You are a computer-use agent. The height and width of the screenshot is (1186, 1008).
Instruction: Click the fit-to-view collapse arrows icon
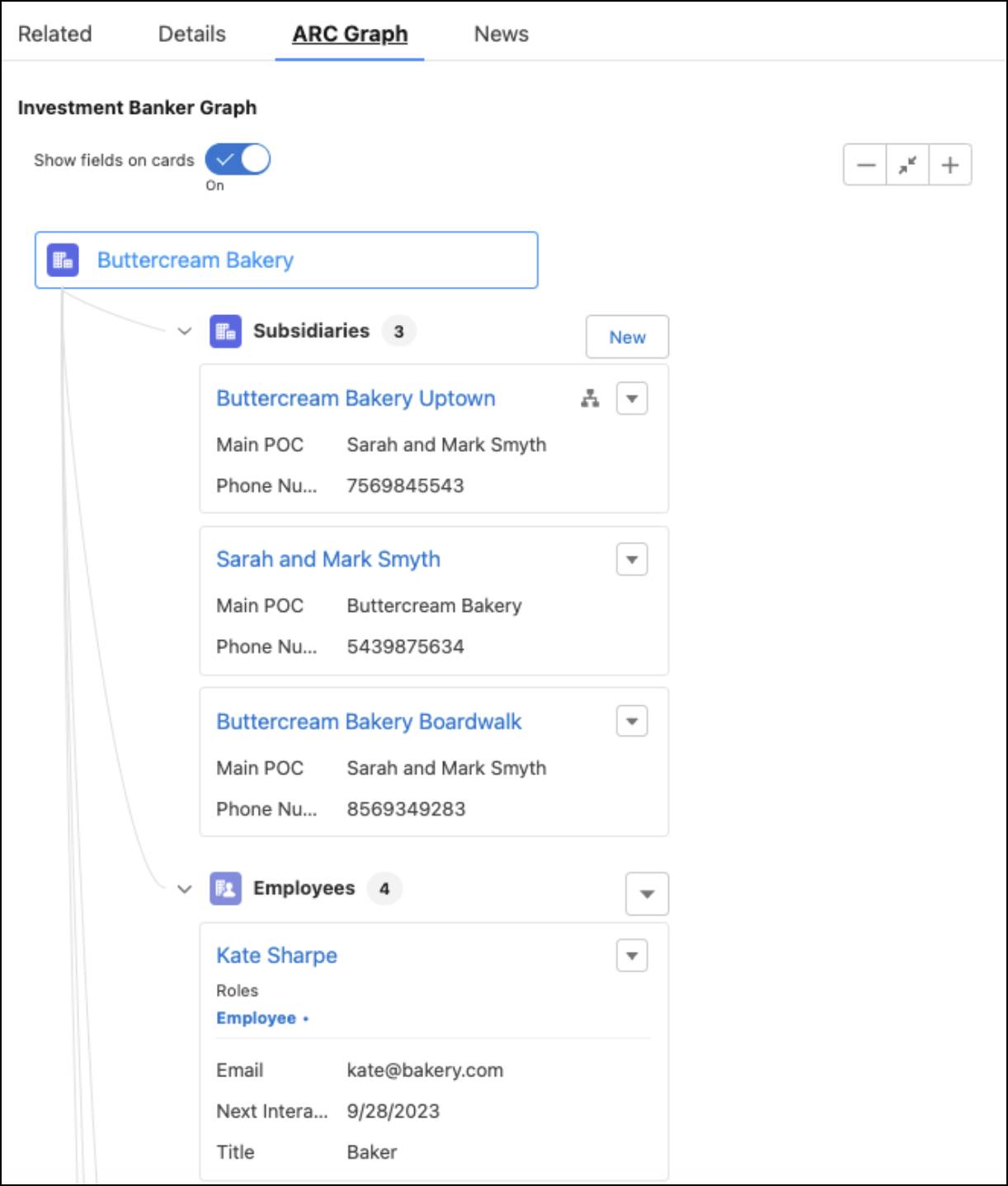point(907,165)
